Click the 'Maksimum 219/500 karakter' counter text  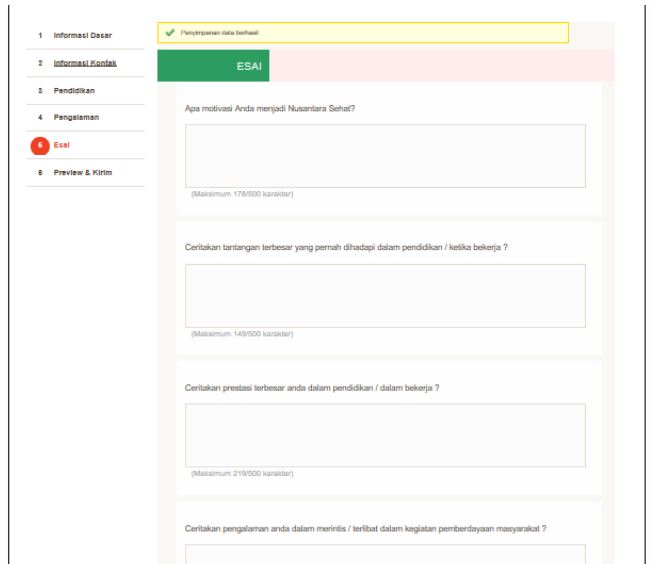(x=241, y=473)
